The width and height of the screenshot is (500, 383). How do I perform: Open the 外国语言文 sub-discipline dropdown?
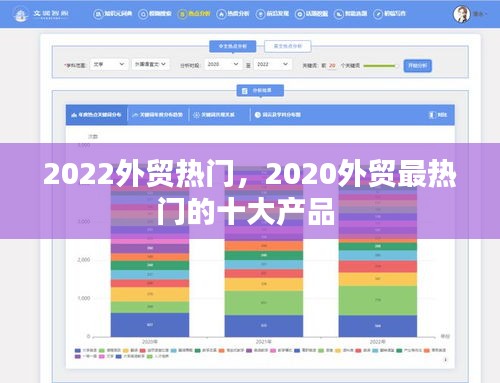pyautogui.click(x=150, y=64)
